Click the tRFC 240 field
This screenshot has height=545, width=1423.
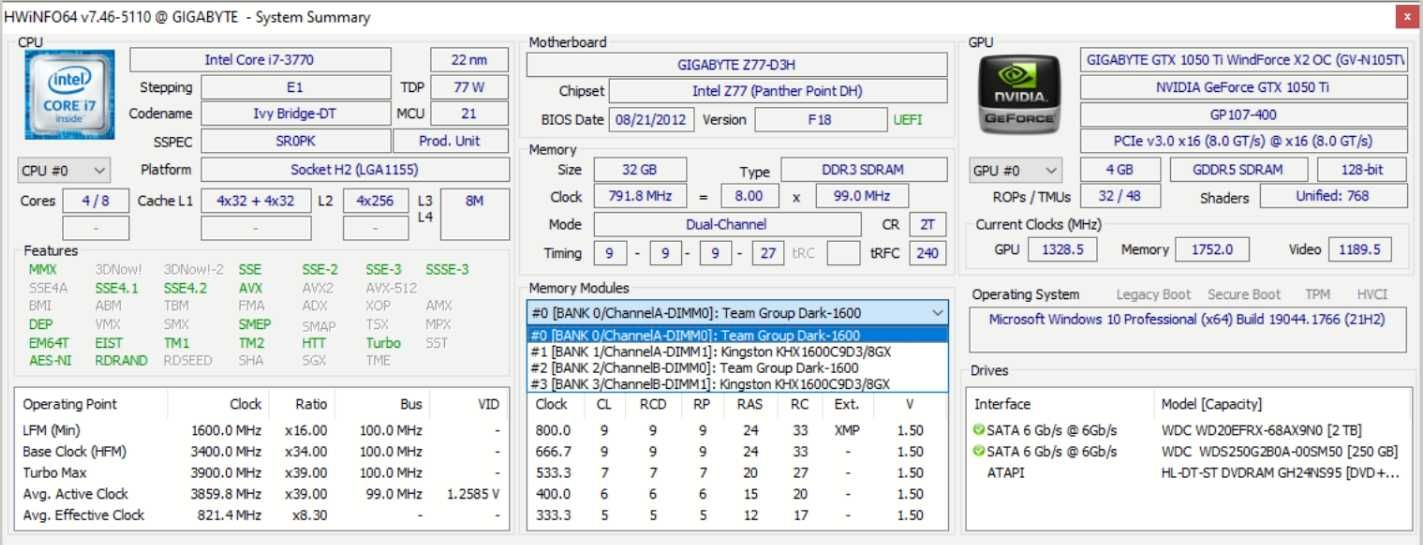(928, 253)
